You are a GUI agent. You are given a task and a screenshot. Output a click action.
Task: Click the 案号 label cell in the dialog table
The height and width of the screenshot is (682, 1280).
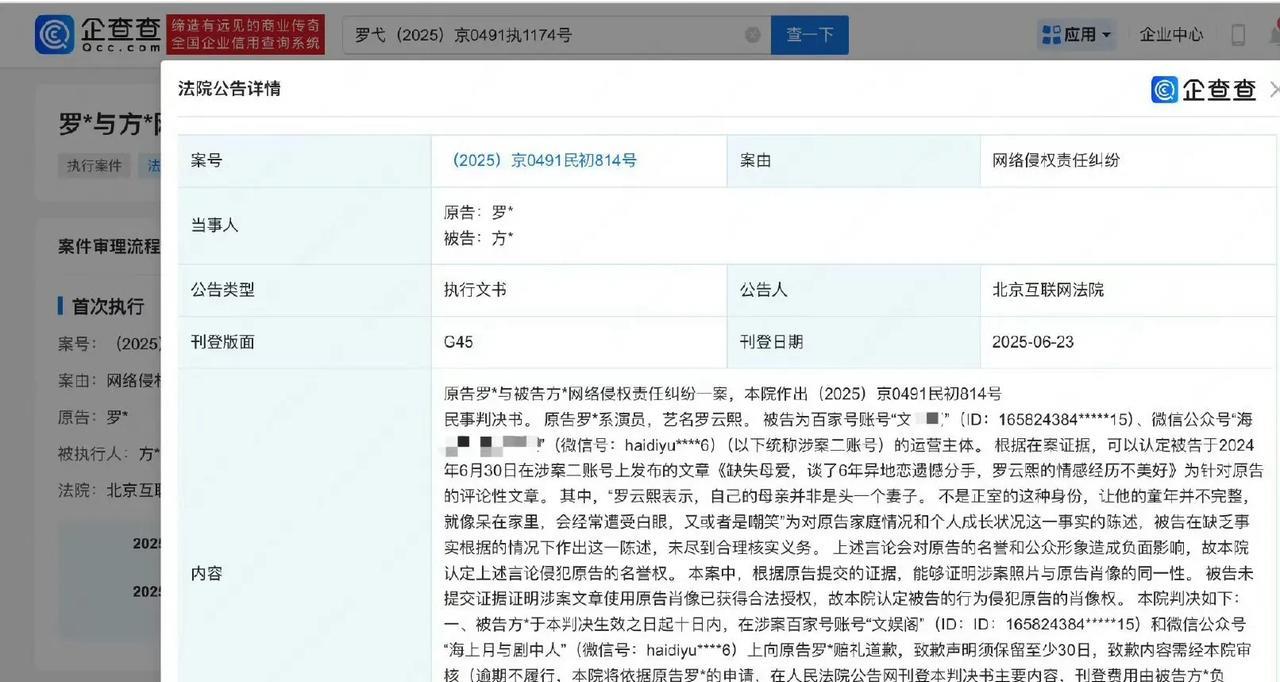click(305, 161)
